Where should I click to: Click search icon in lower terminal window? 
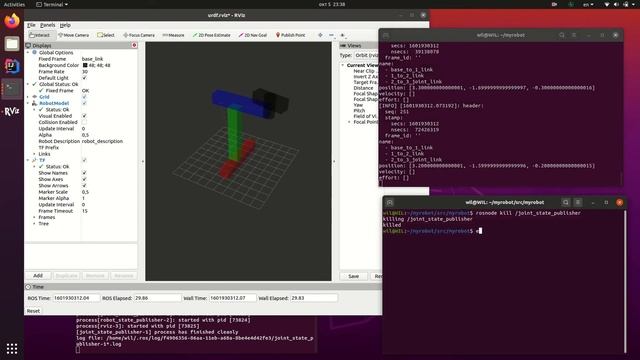566,202
